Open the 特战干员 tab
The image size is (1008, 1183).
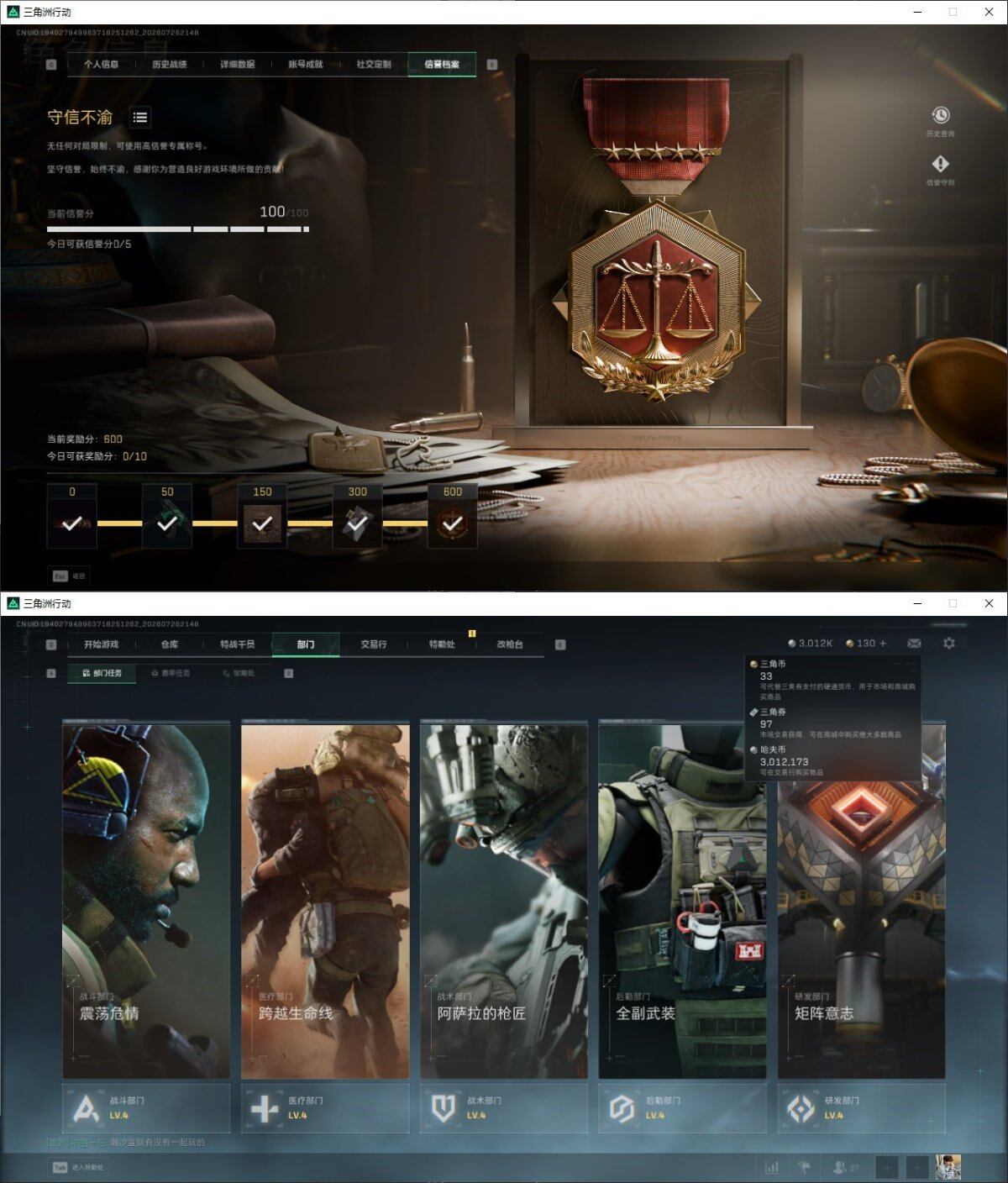pyautogui.click(x=237, y=644)
